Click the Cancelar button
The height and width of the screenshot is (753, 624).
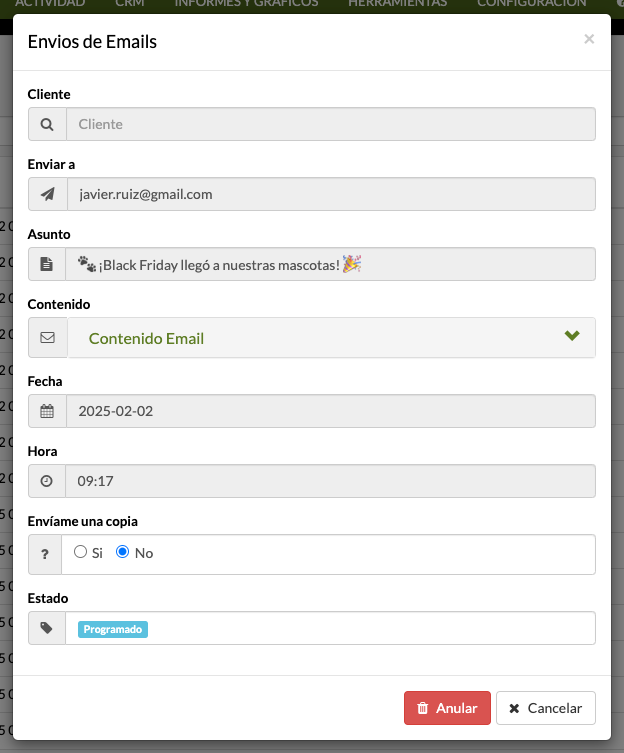coord(546,708)
